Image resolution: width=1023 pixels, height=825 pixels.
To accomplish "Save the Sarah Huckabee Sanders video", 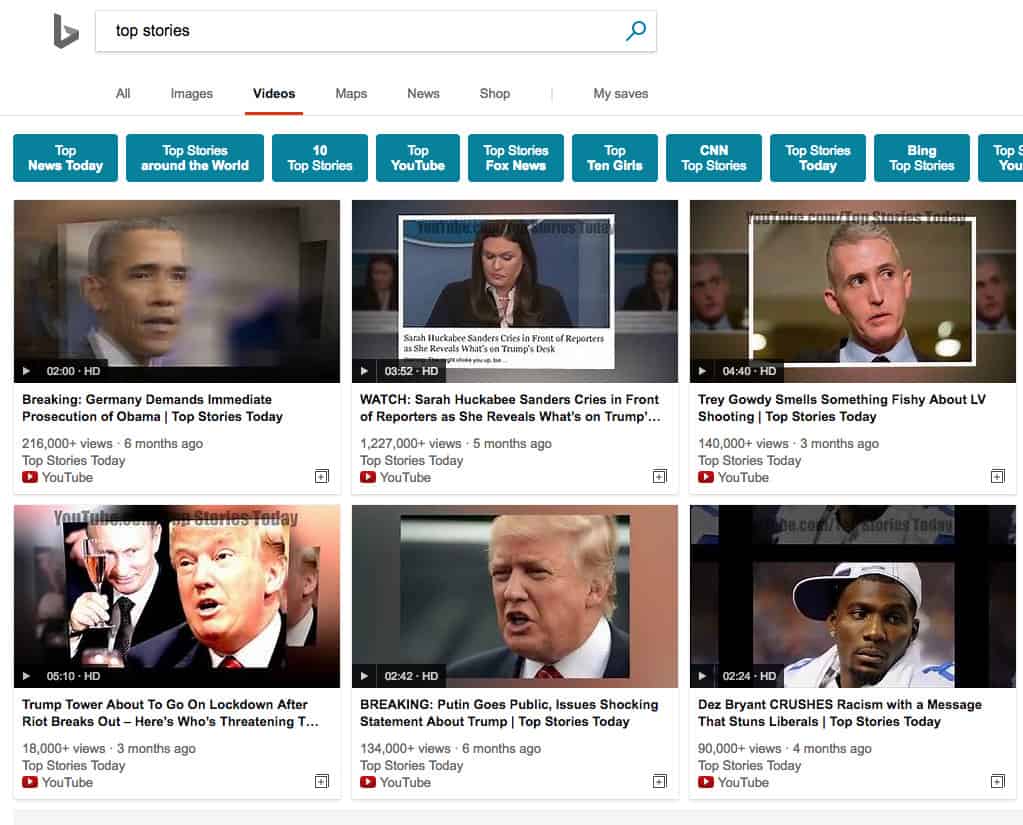I will tap(660, 476).
